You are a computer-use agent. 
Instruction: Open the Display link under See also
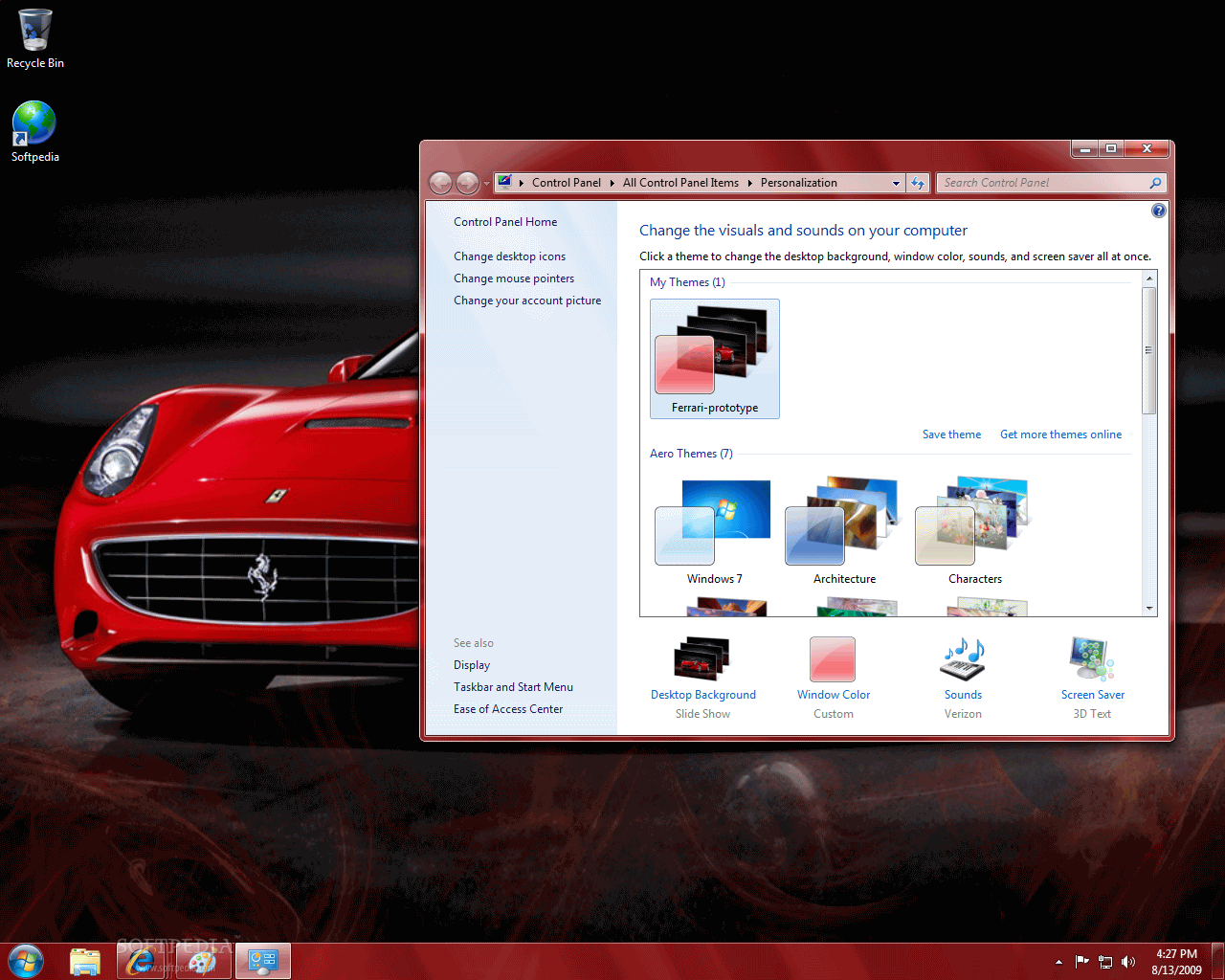coord(472,665)
